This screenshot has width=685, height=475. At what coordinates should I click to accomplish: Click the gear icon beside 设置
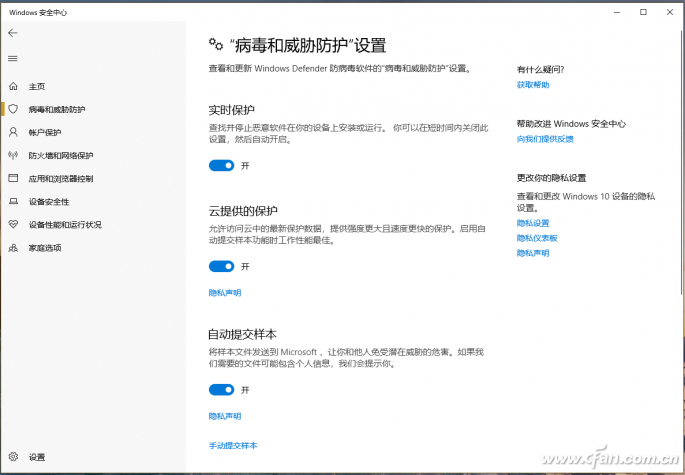click(x=14, y=457)
